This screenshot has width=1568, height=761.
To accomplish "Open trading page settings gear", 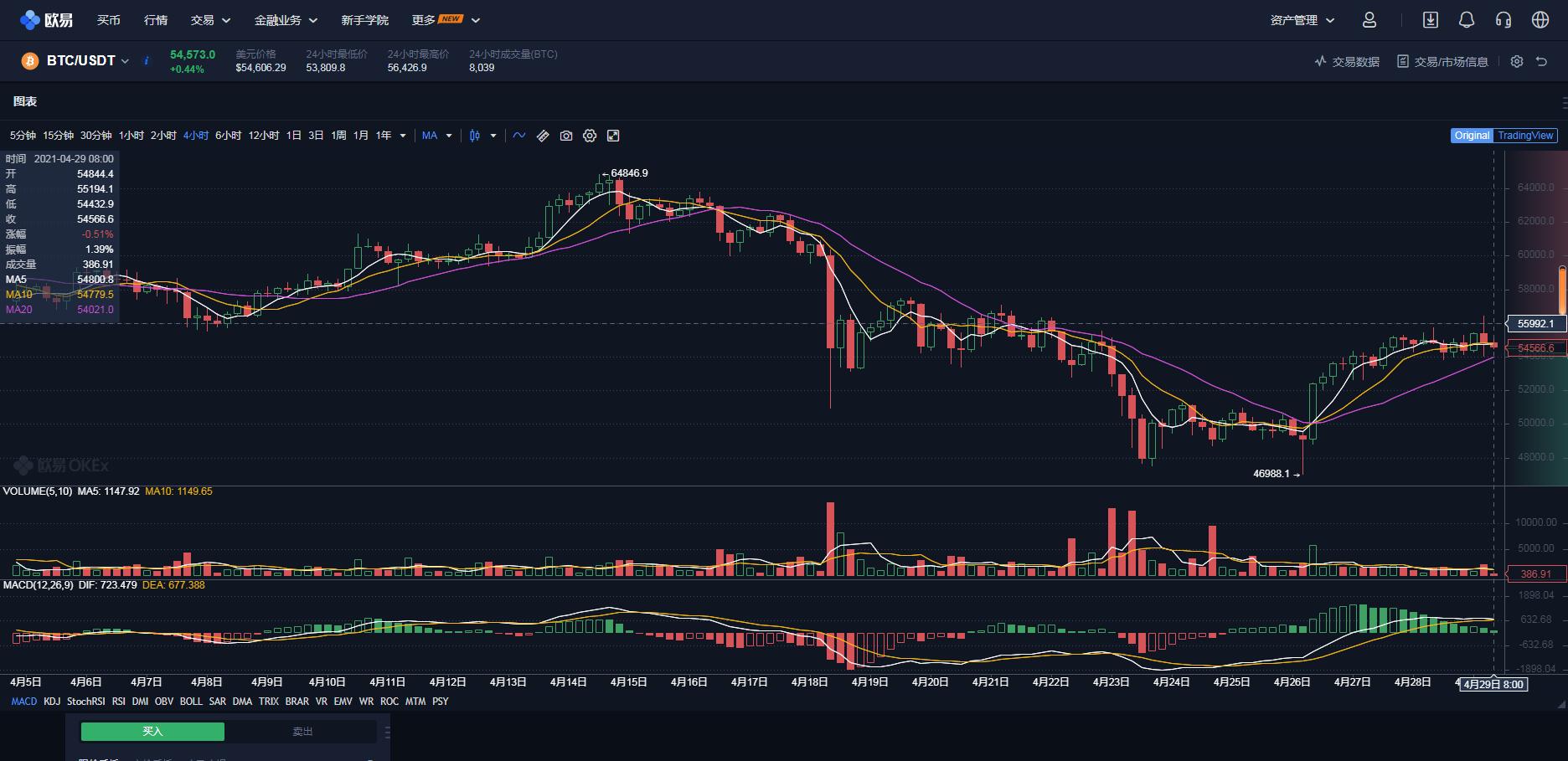I will tap(1517, 61).
